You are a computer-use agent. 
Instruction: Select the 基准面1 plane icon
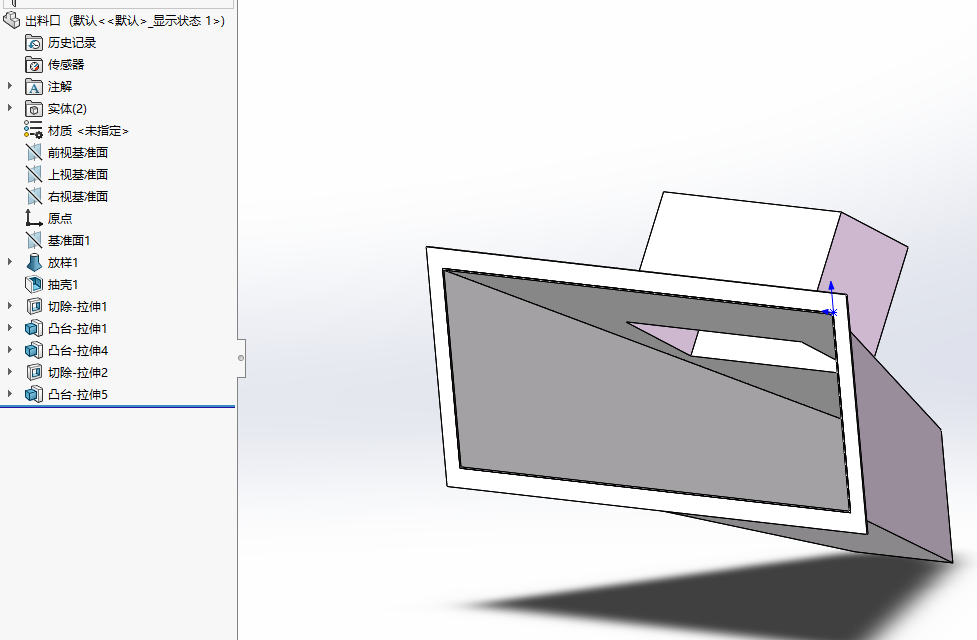(x=34, y=241)
